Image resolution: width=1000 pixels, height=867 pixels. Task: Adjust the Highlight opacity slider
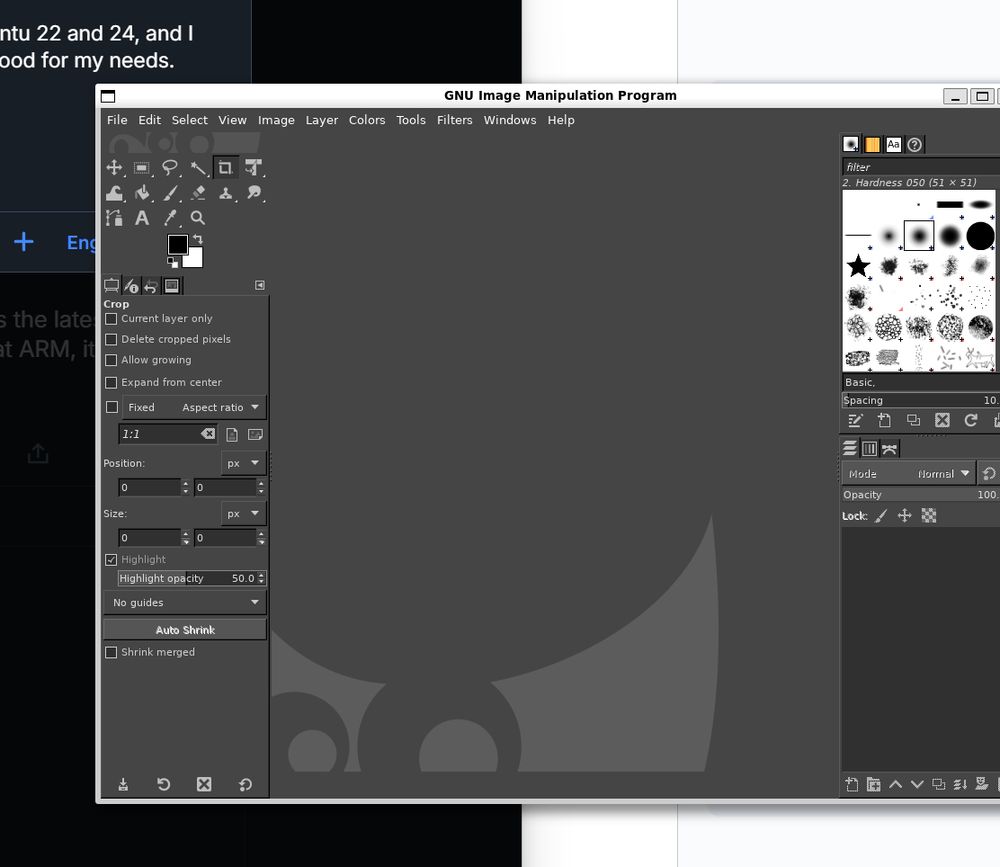click(192, 578)
